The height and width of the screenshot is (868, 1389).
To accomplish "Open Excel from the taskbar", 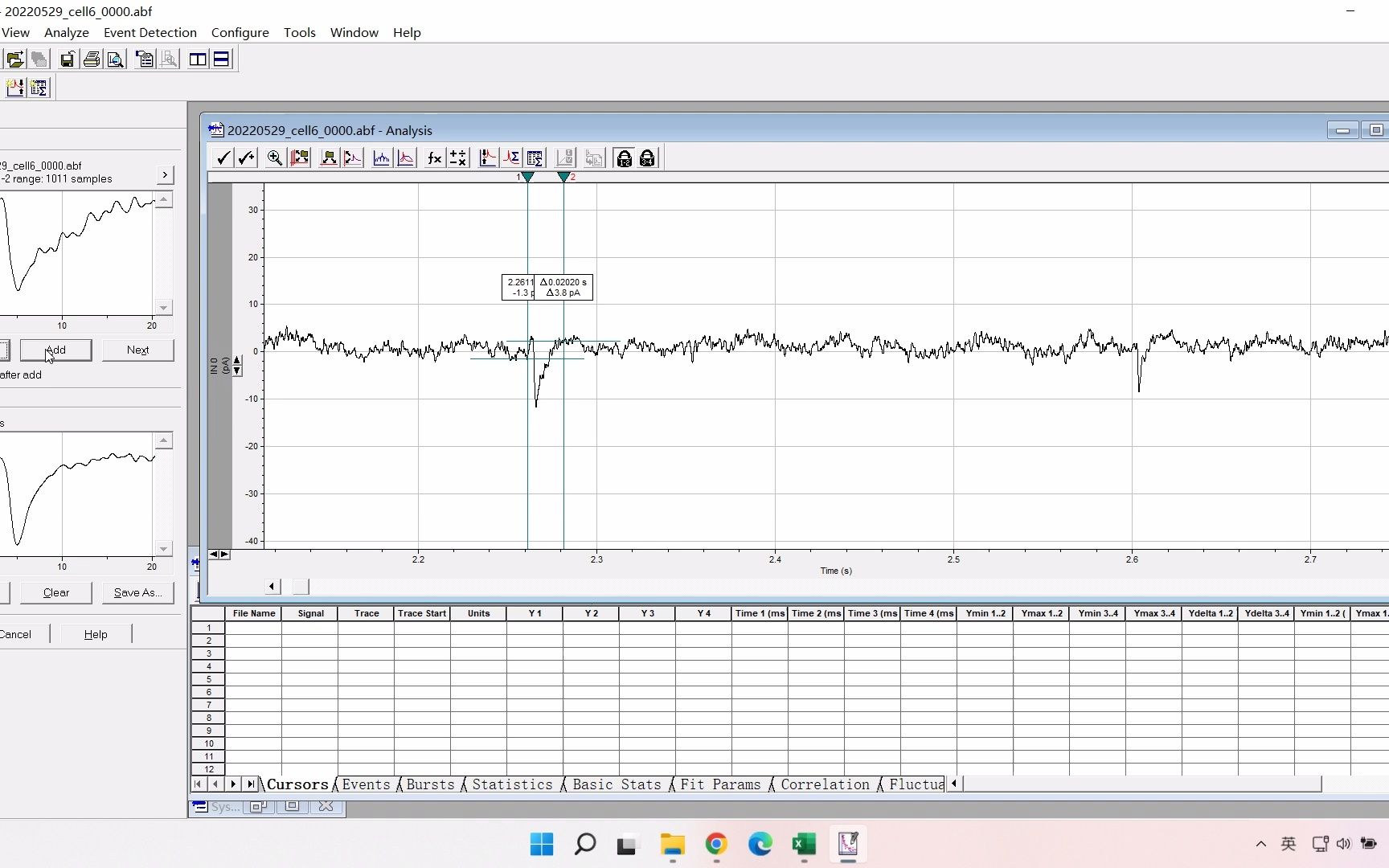I will tap(804, 845).
